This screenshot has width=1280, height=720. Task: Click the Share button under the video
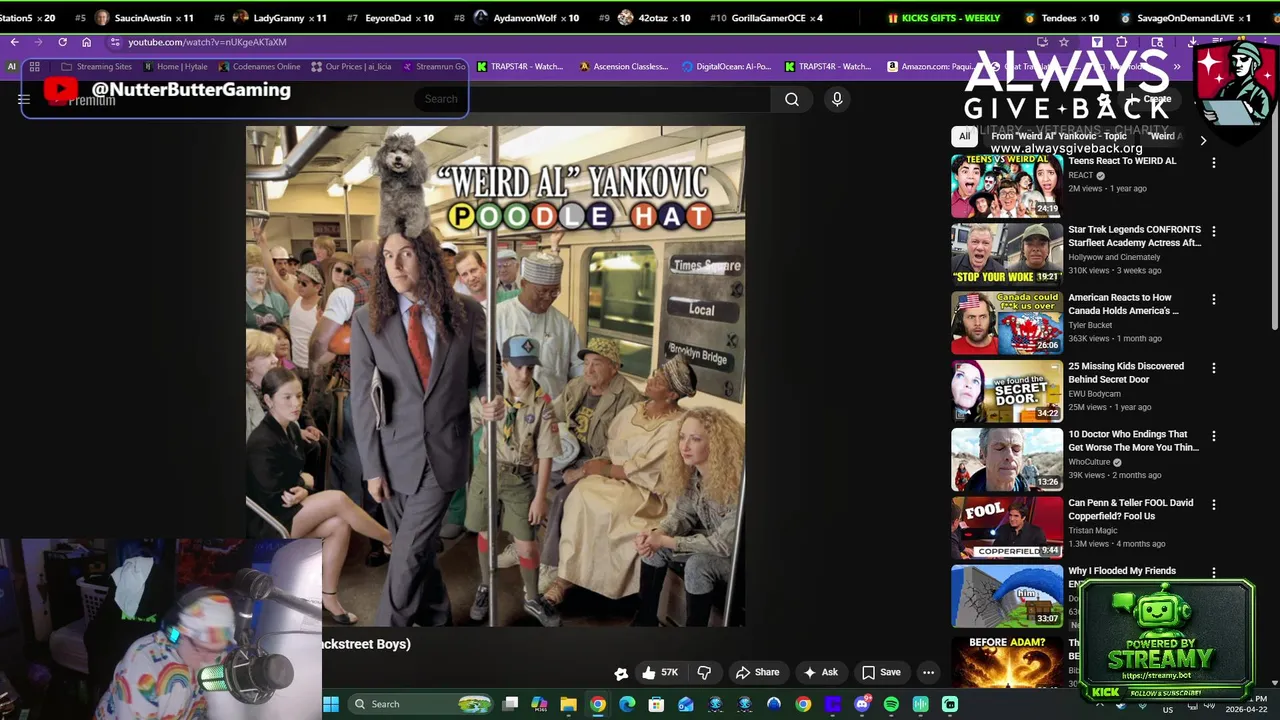pos(757,673)
